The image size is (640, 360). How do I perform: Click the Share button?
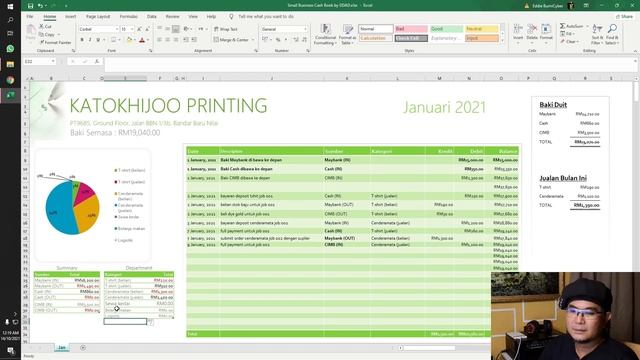pos(625,17)
